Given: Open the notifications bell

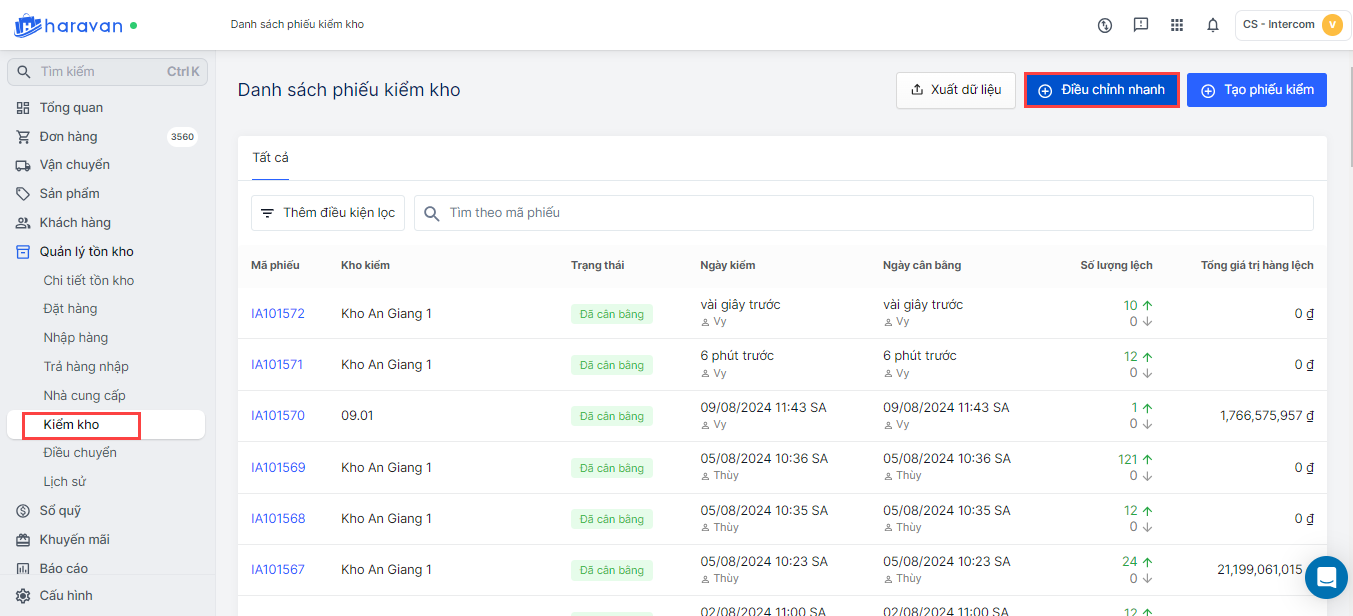Looking at the screenshot, I should 1213,25.
